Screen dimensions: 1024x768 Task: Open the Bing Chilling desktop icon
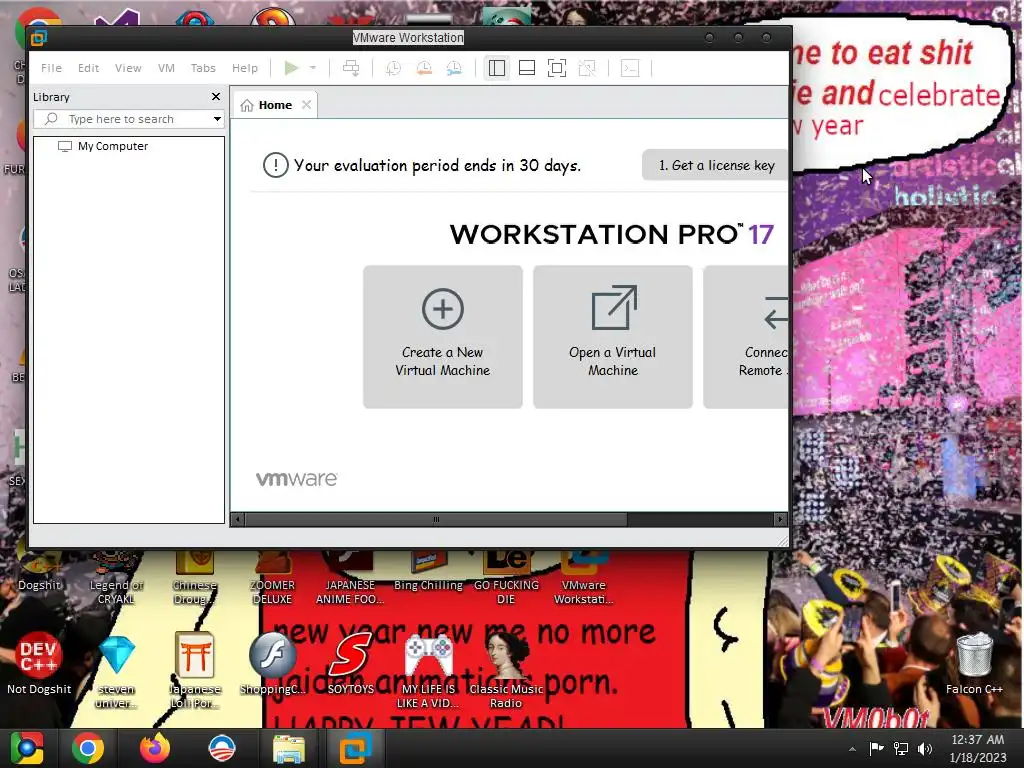pyautogui.click(x=428, y=571)
